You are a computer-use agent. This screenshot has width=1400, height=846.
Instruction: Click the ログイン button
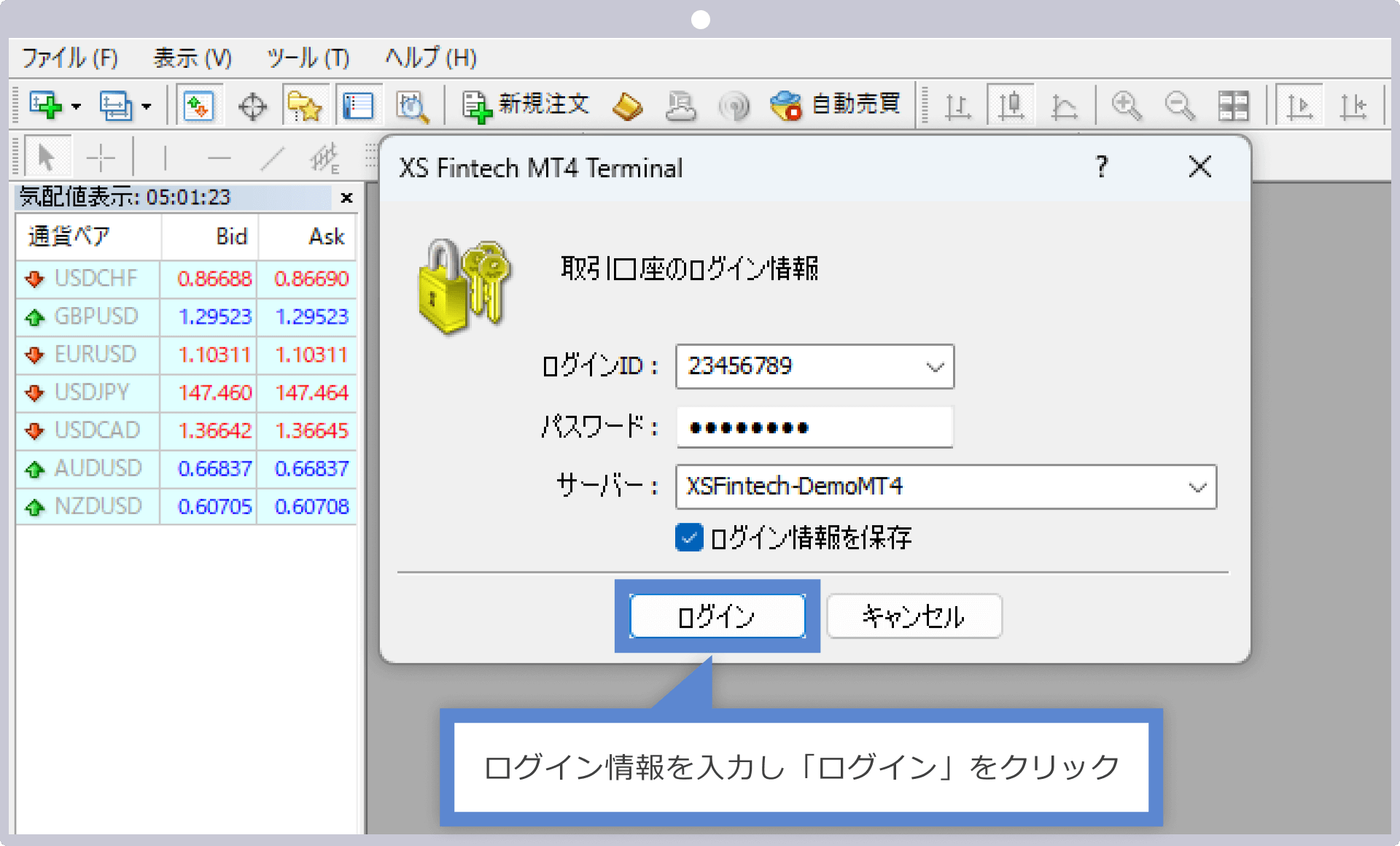coord(717,616)
